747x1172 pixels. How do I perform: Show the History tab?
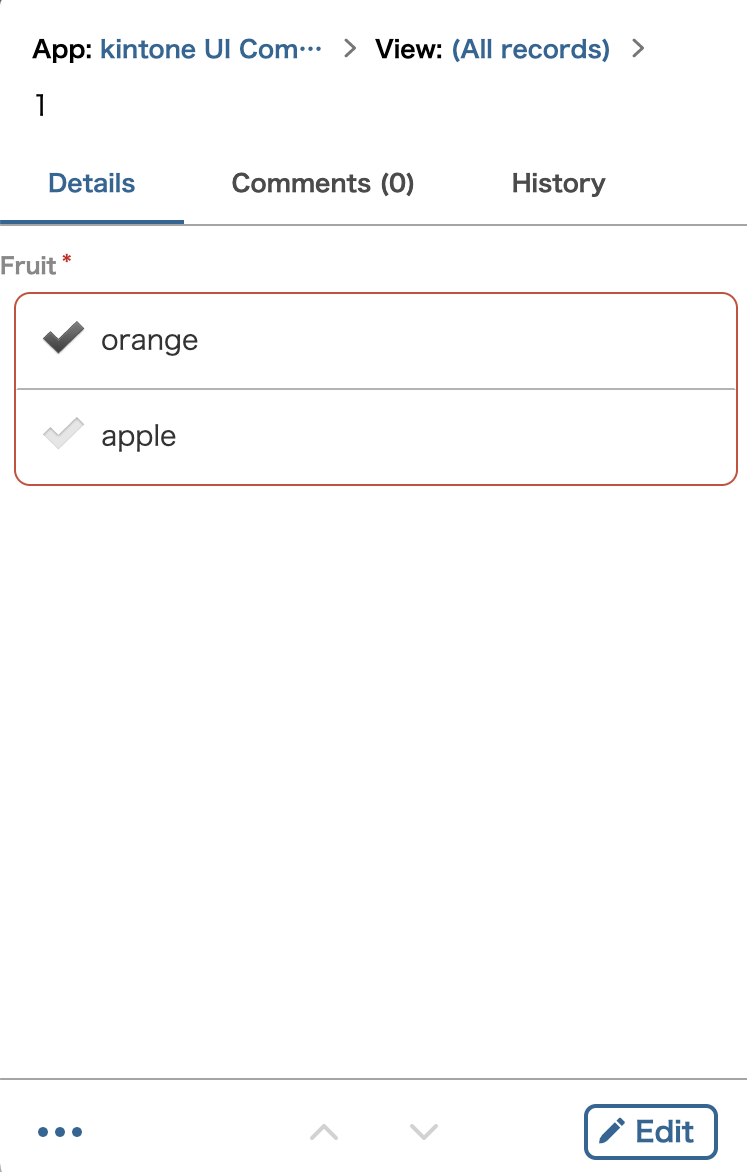click(x=558, y=184)
